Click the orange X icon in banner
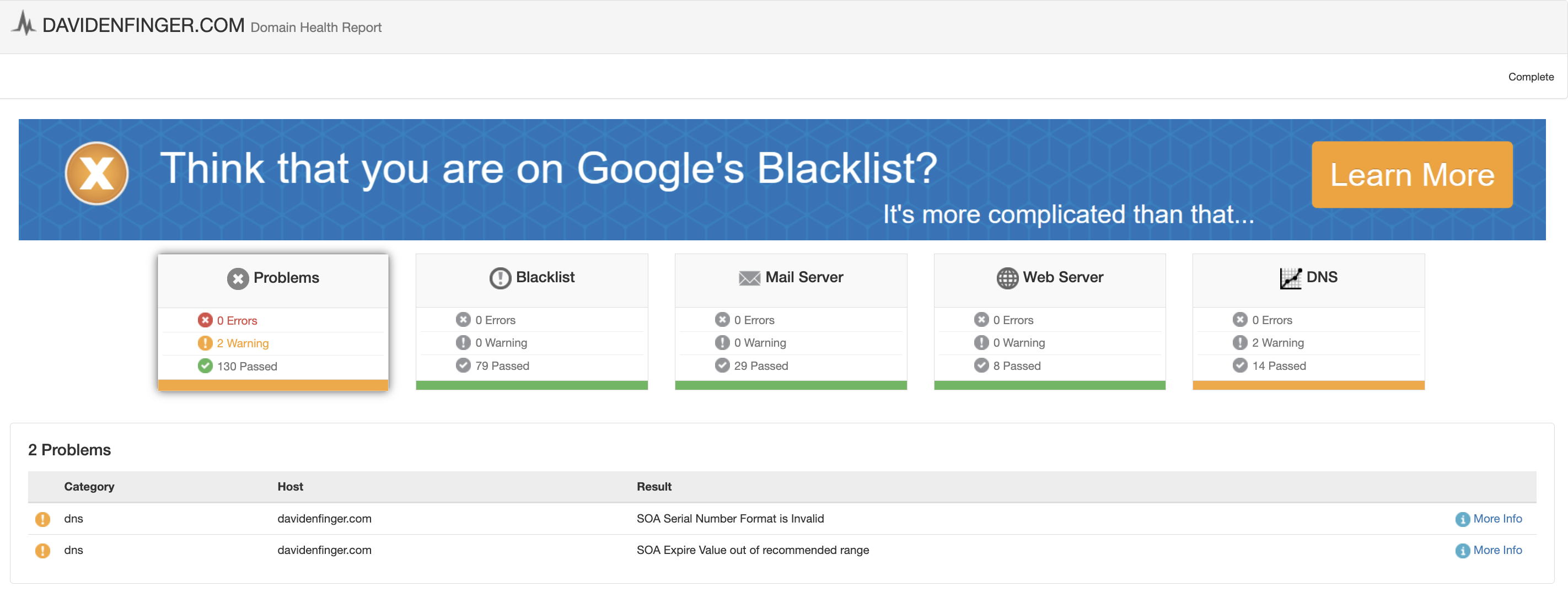This screenshot has height=592, width=1568. click(x=97, y=174)
